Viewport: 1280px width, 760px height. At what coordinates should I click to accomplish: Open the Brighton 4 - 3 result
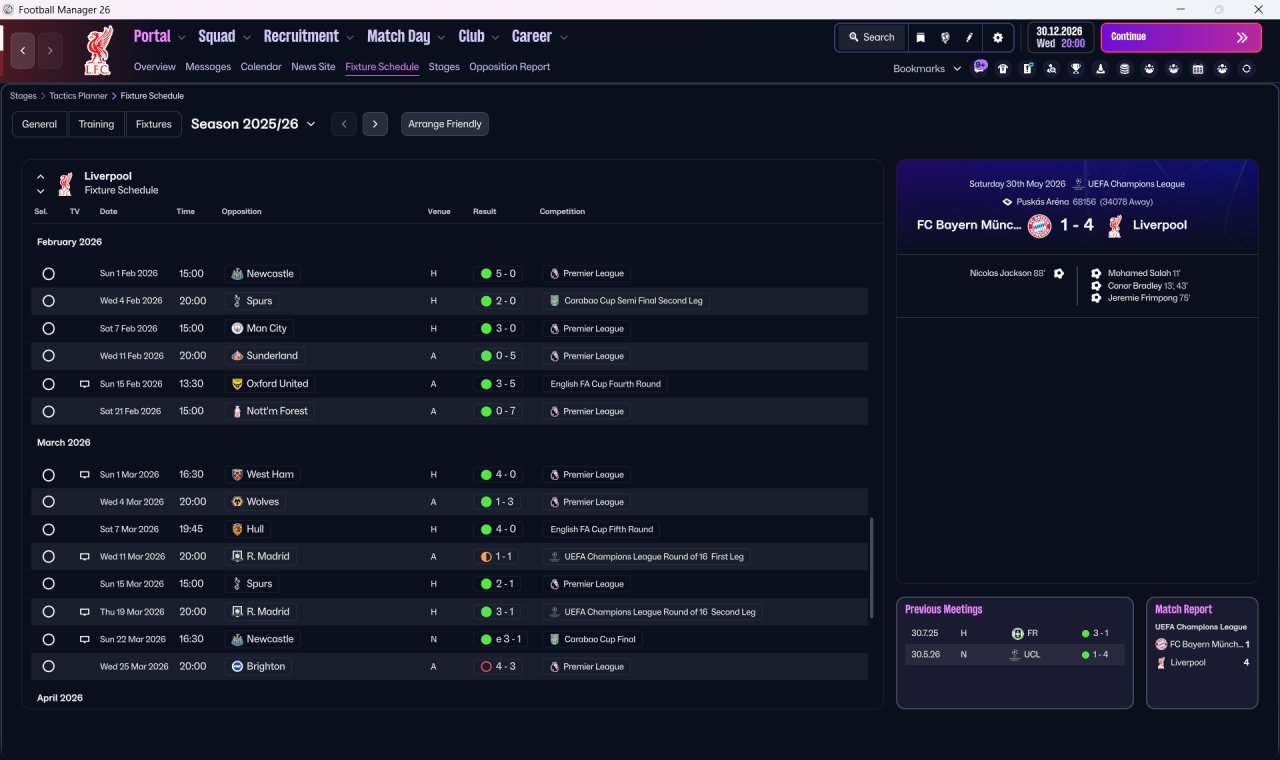point(499,666)
